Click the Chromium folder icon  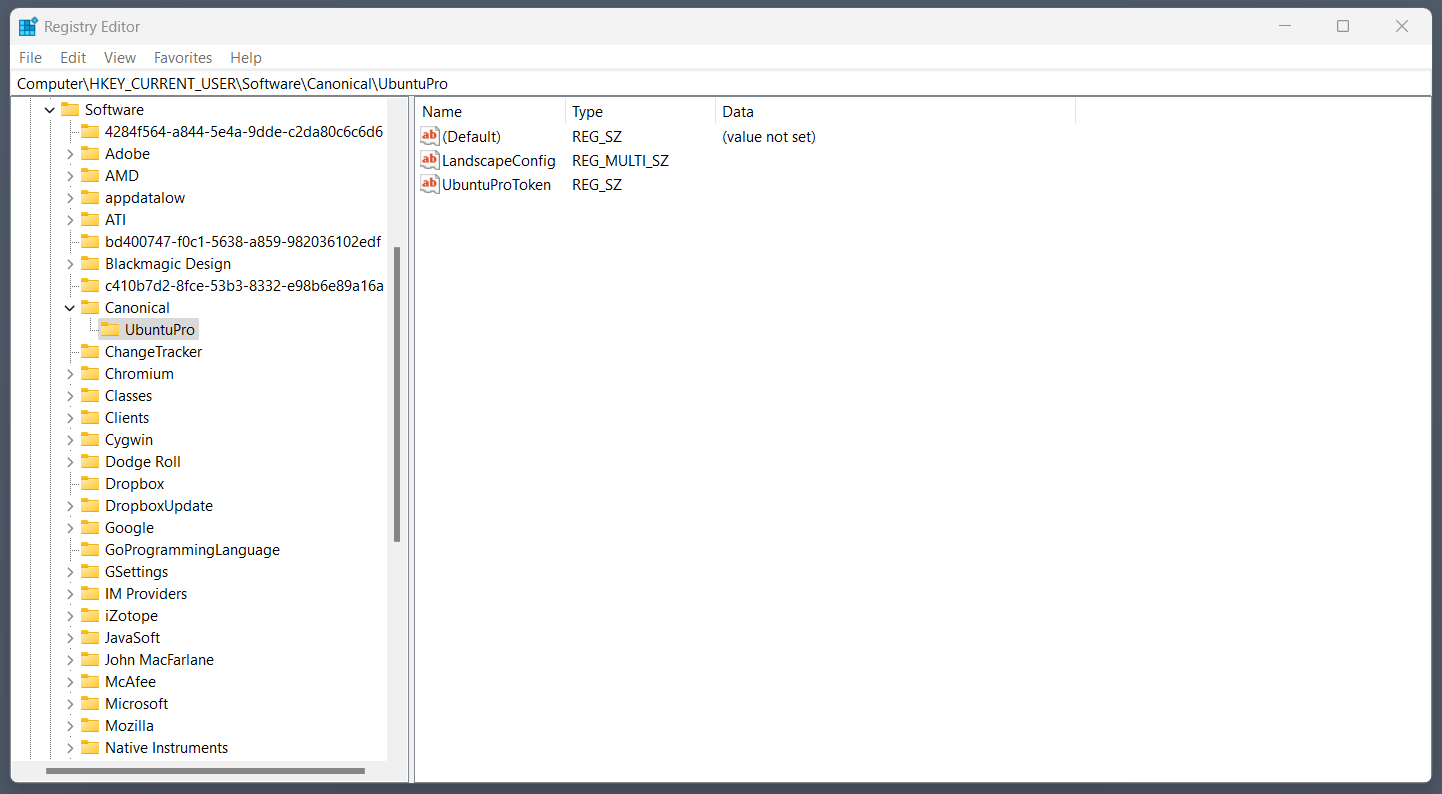[x=90, y=374]
